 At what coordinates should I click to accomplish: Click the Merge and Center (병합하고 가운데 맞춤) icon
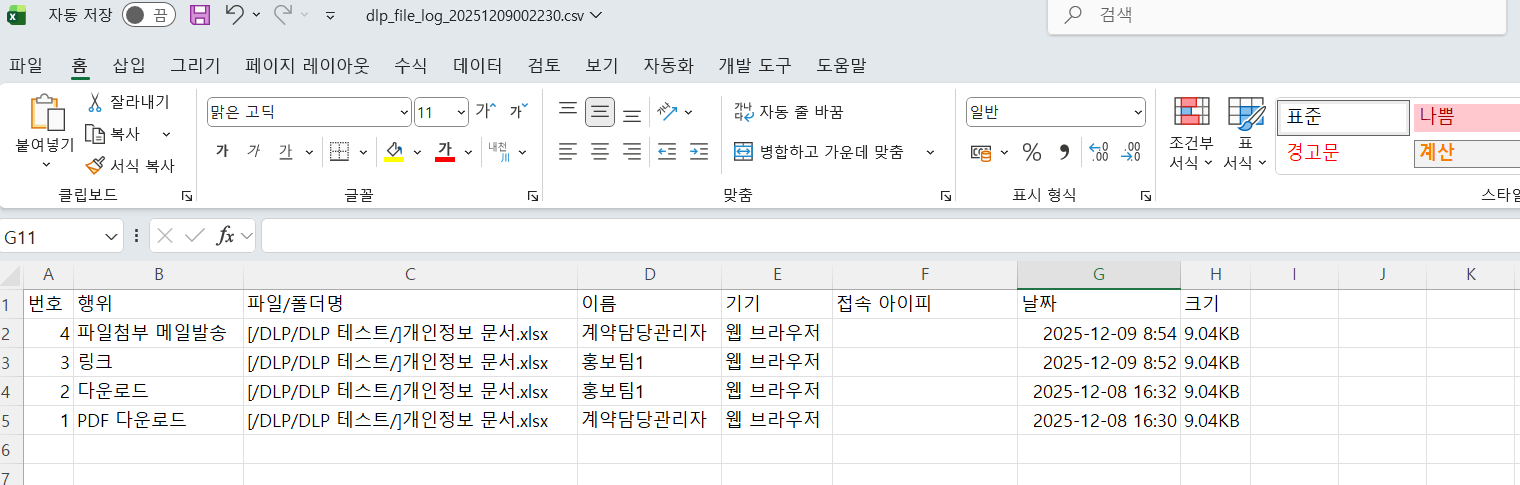[743, 152]
